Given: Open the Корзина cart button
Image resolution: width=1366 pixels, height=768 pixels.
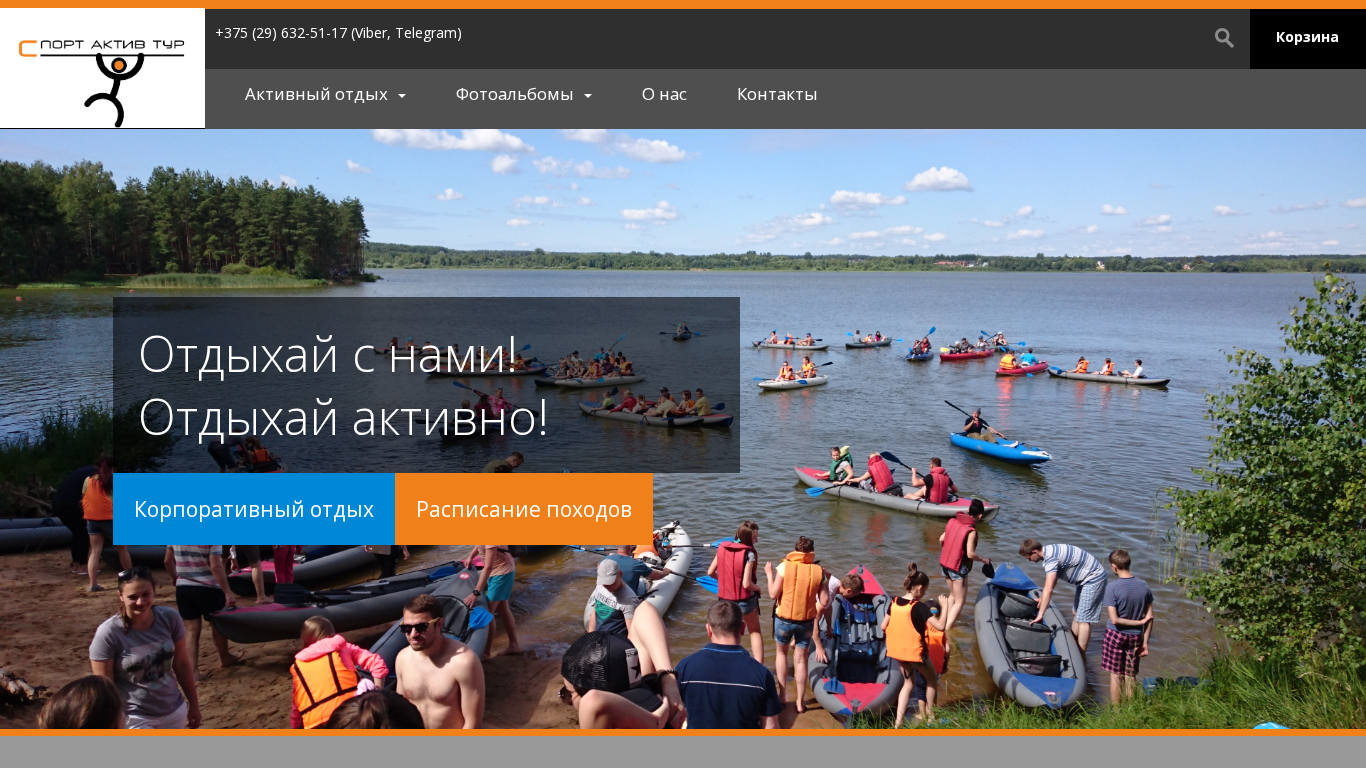Looking at the screenshot, I should 1307,38.
